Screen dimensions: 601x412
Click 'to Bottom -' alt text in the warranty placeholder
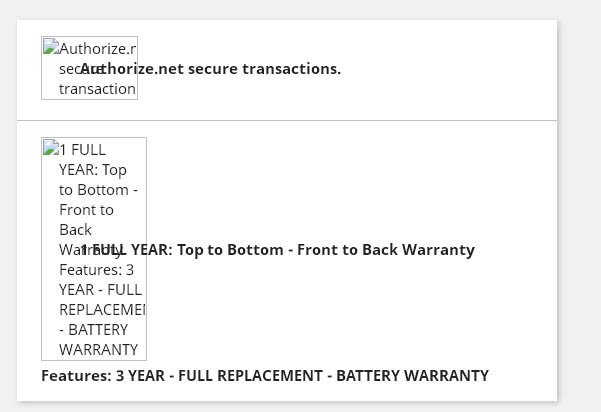pyautogui.click(x=98, y=190)
